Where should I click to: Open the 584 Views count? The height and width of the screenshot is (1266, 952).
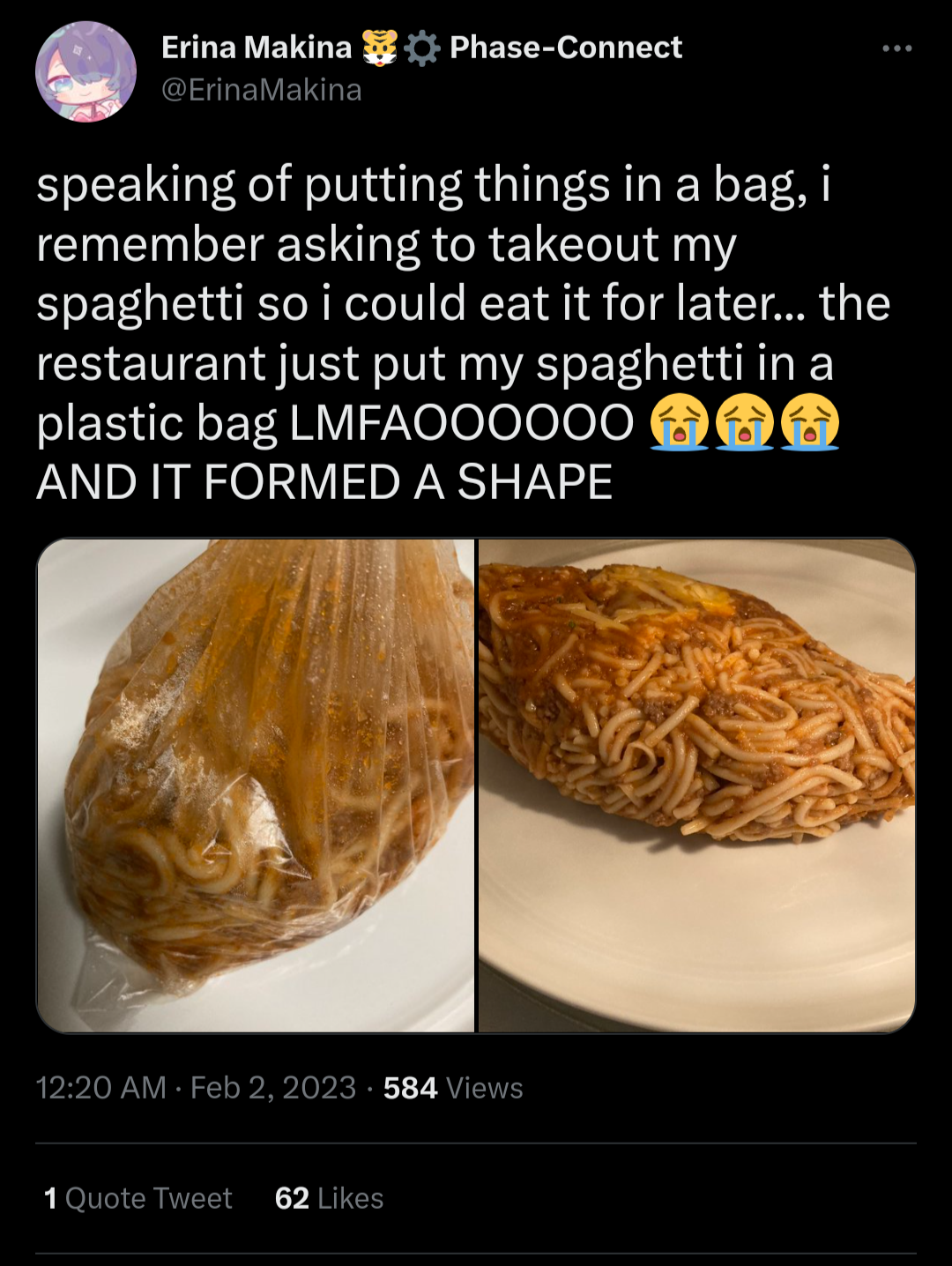tap(453, 1087)
